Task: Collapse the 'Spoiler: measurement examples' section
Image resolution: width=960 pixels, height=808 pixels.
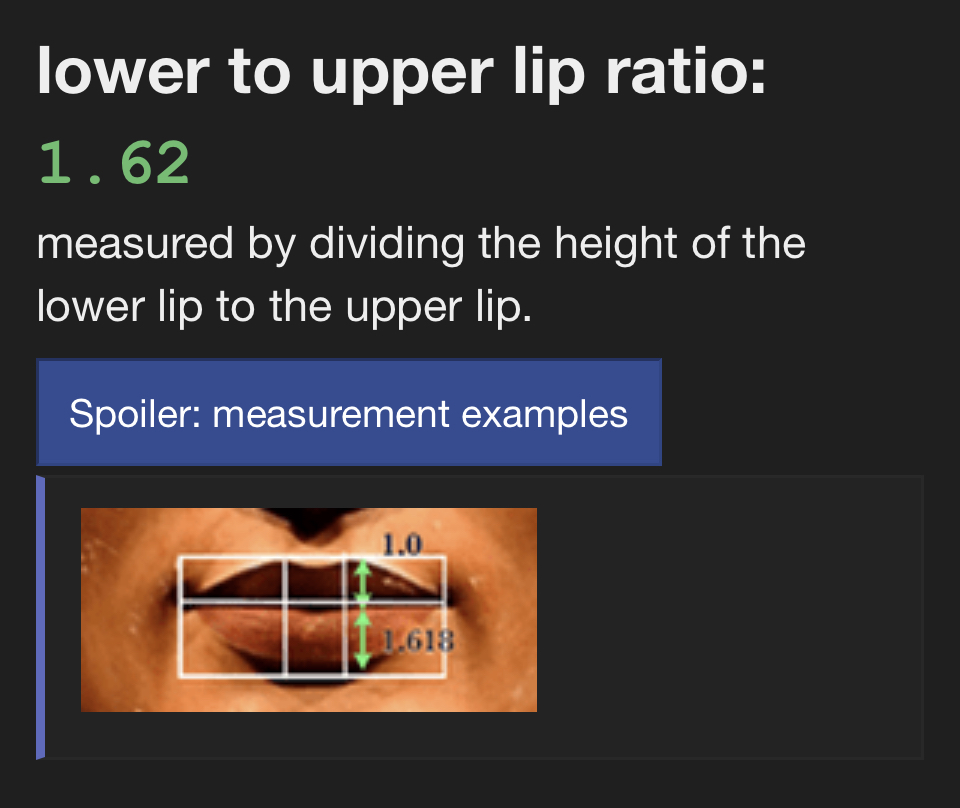Action: click(348, 413)
